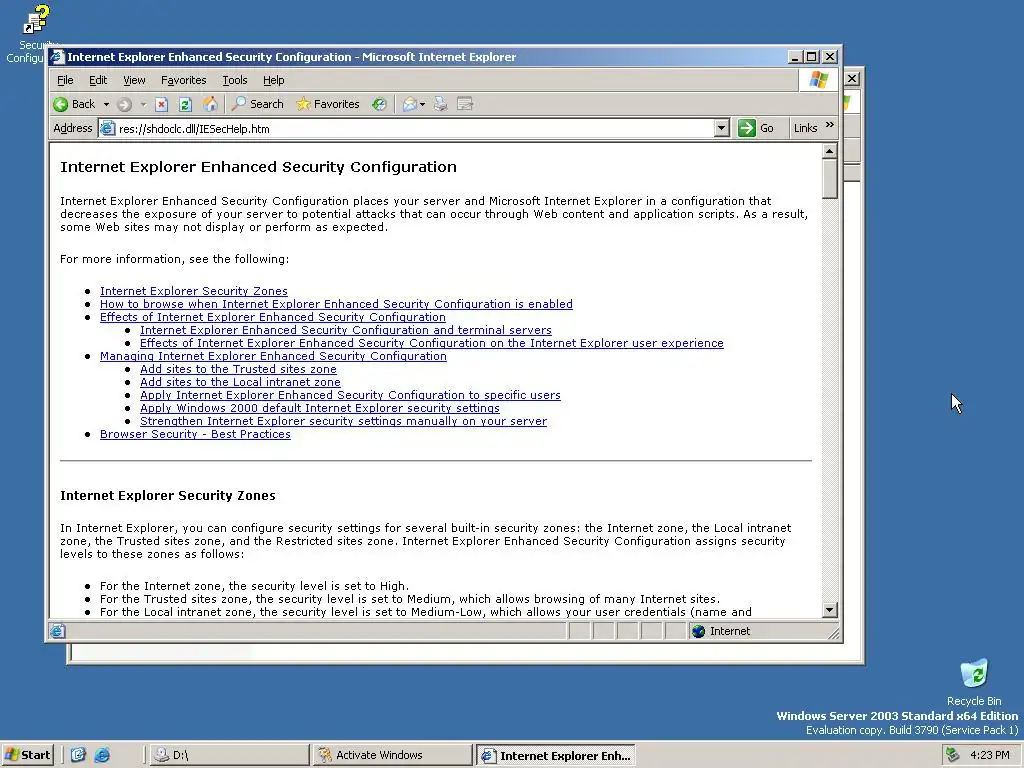Stop page loading with the red X icon

[161, 104]
